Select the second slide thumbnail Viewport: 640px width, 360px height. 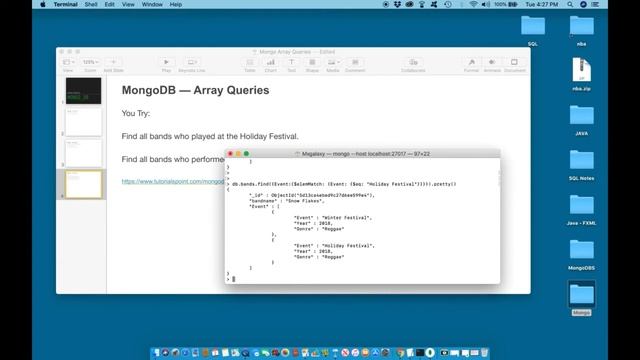(83, 122)
